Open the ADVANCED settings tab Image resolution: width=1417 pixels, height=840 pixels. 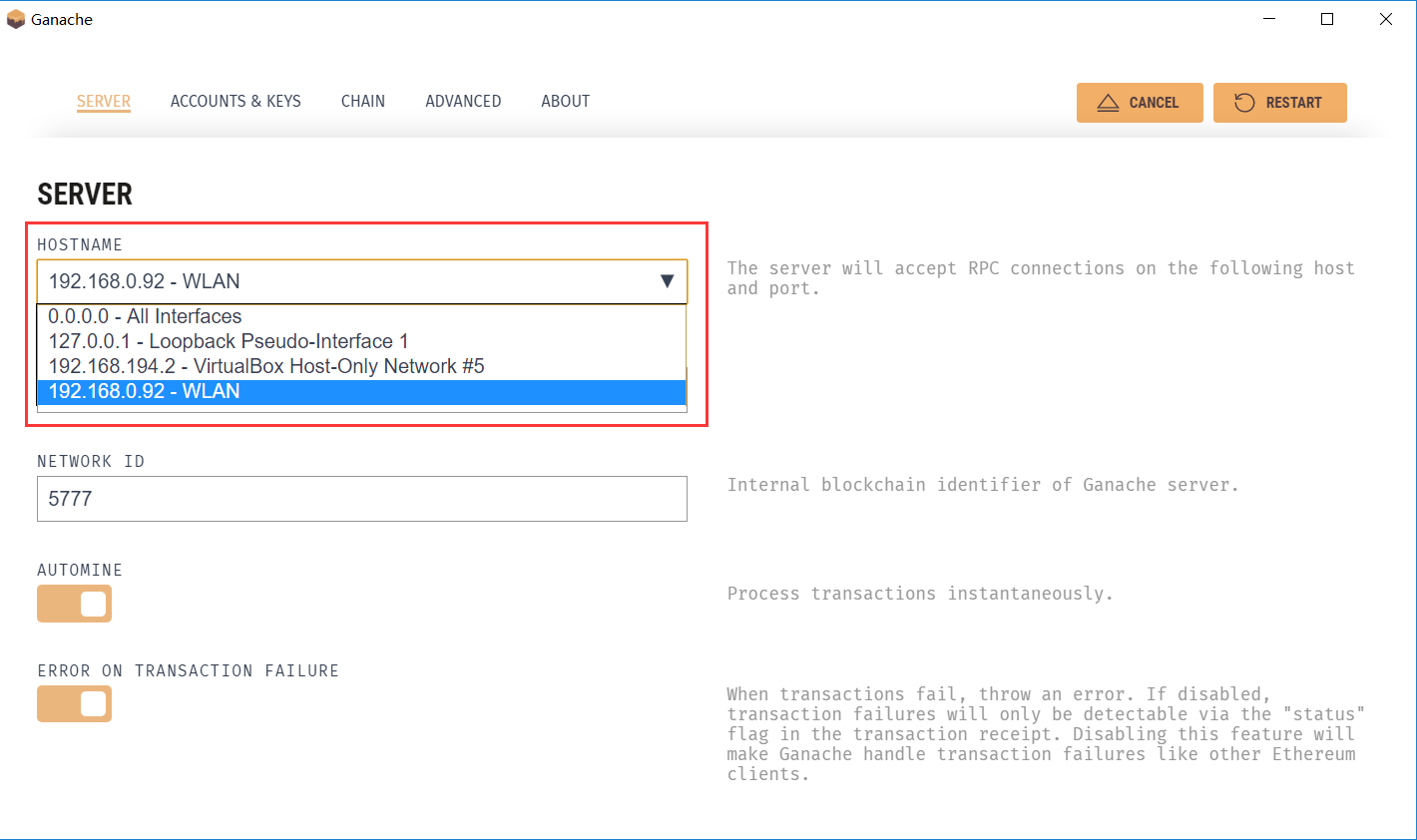[463, 101]
